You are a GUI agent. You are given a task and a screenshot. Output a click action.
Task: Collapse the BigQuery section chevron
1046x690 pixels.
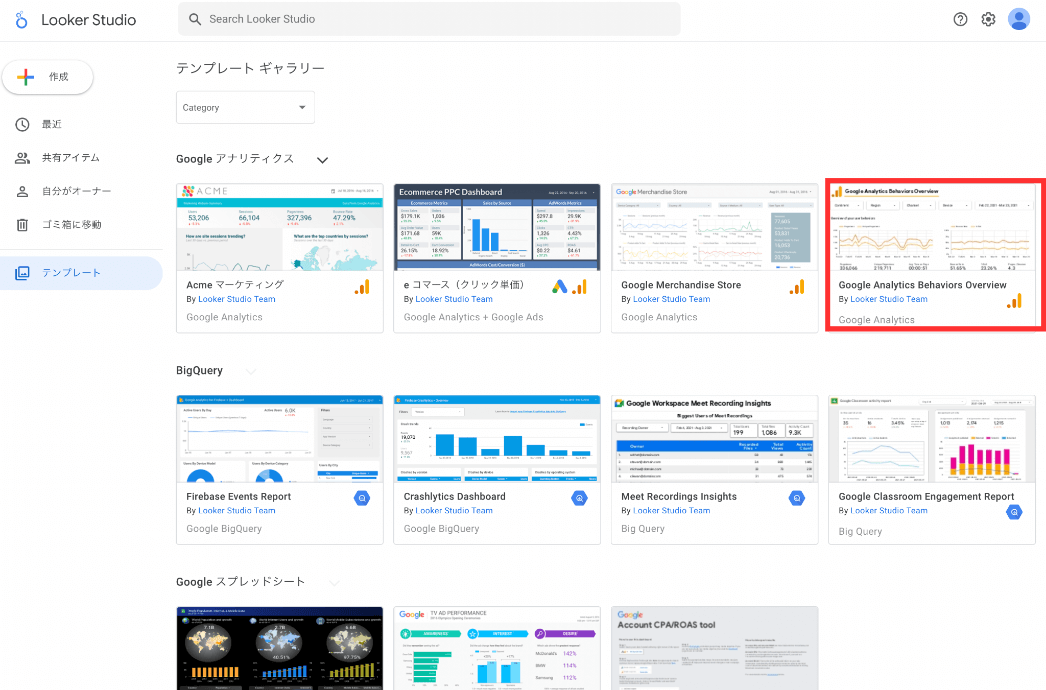250,371
